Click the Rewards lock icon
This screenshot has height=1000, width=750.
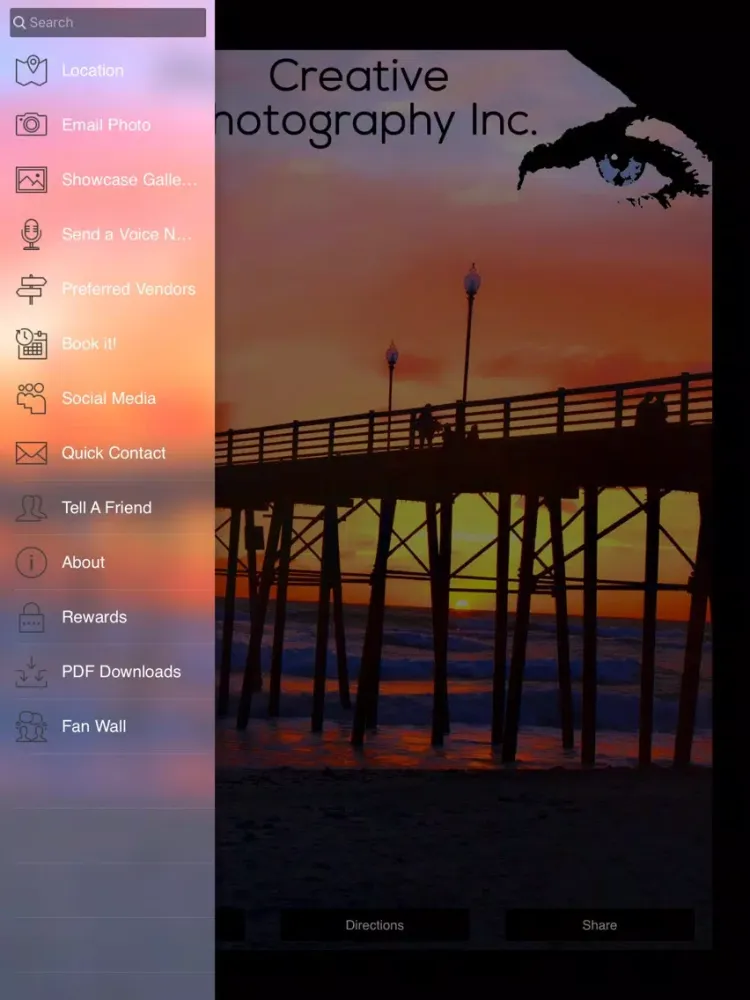[31, 617]
